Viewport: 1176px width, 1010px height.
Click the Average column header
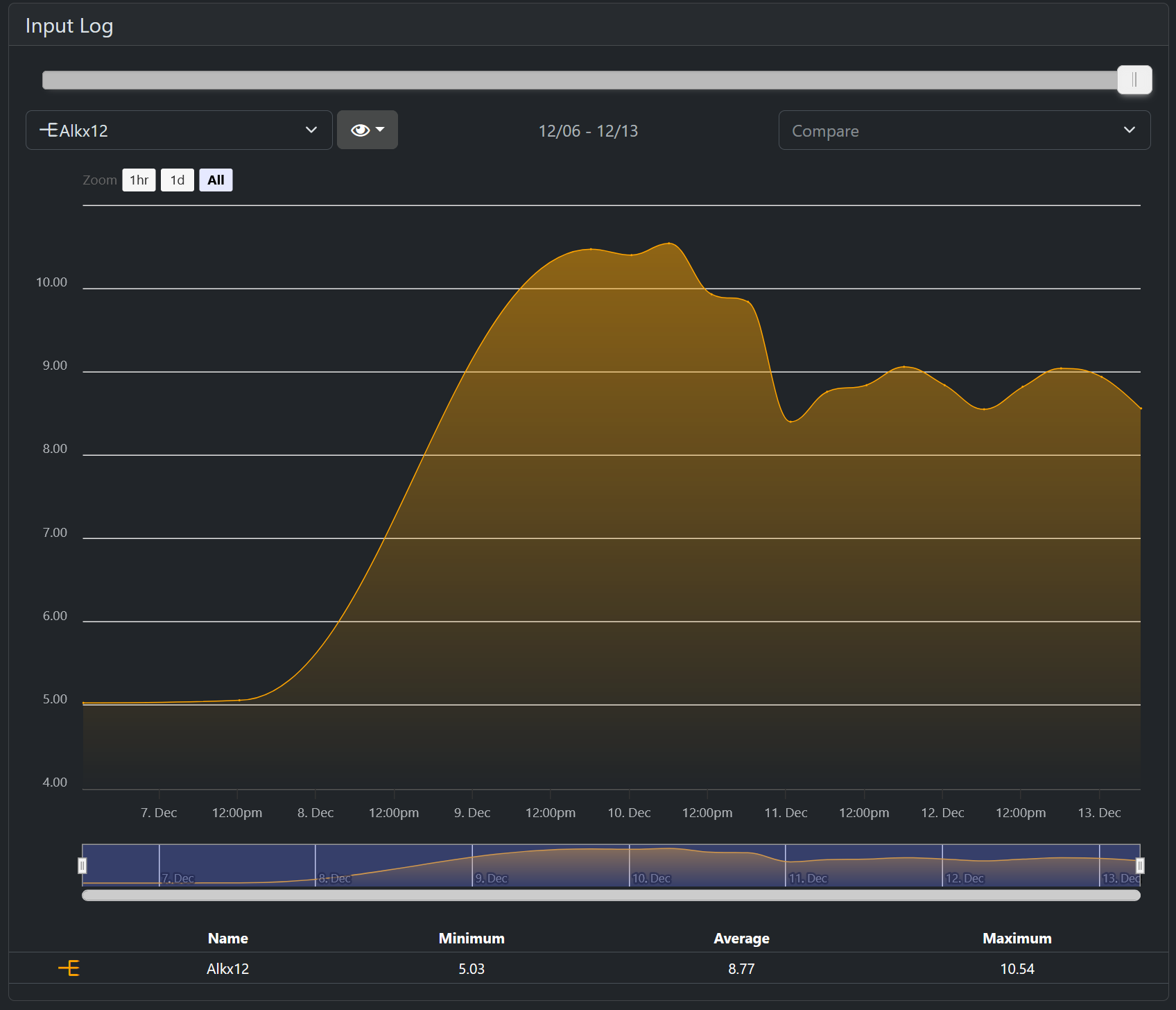point(741,939)
